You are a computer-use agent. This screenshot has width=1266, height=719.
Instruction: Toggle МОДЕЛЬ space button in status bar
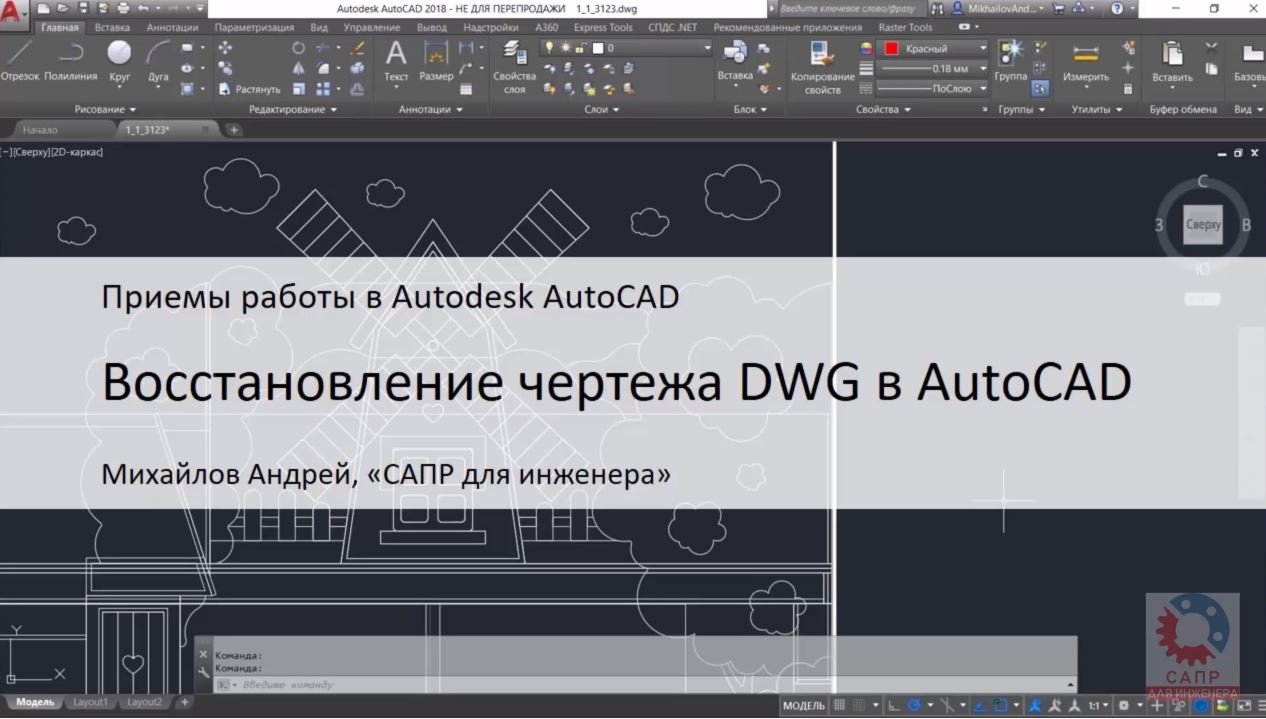coord(803,705)
